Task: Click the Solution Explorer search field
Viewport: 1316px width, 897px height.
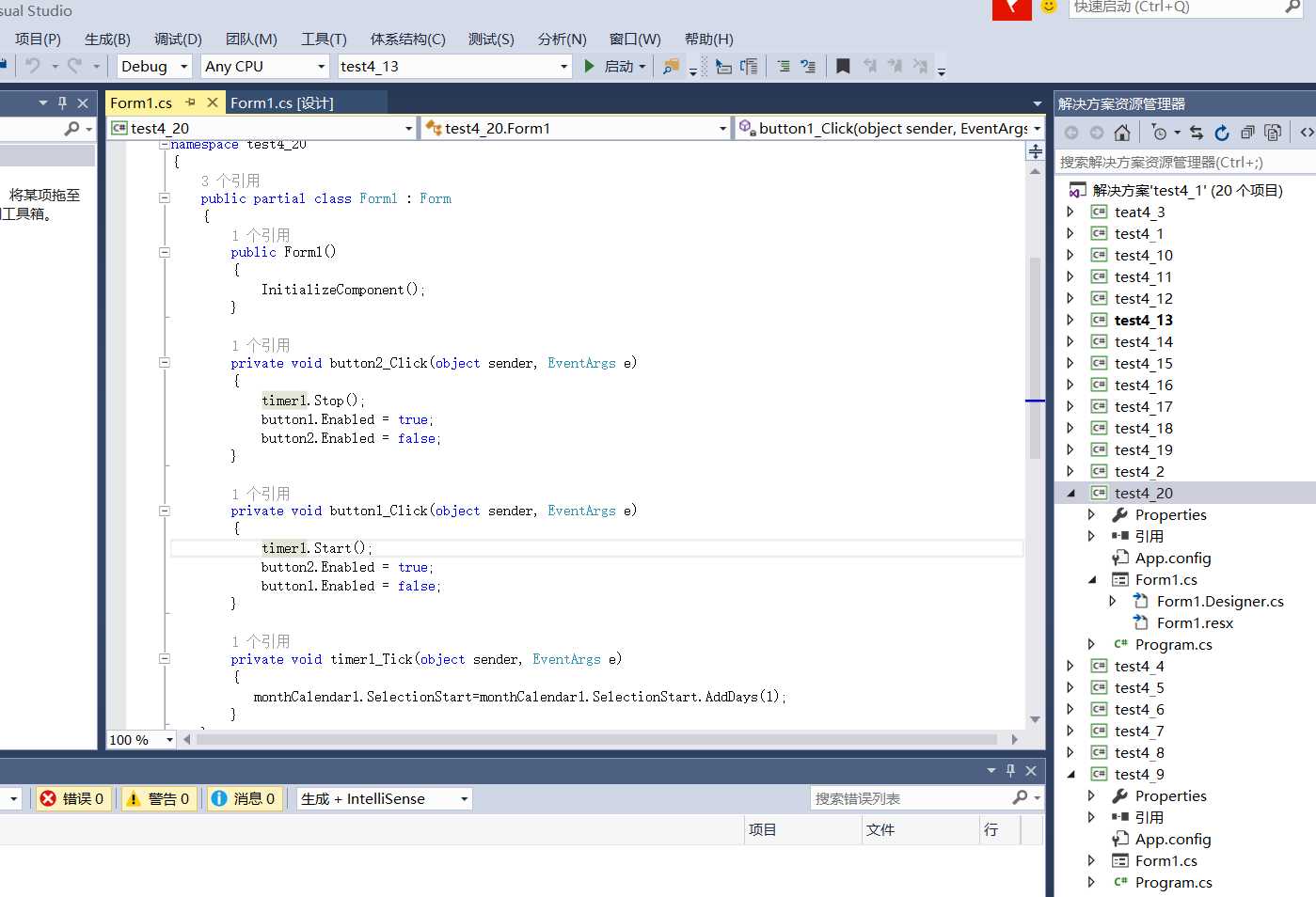Action: click(x=1185, y=162)
